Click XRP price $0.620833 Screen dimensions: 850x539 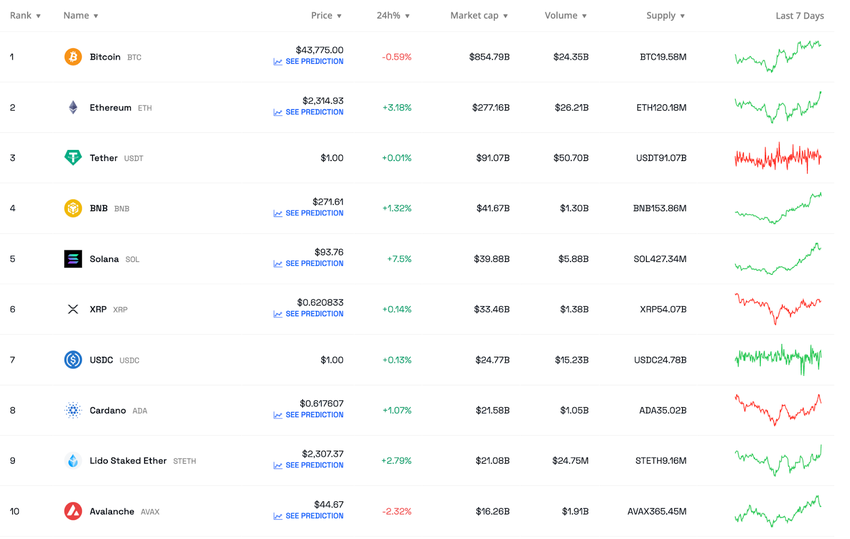point(320,302)
